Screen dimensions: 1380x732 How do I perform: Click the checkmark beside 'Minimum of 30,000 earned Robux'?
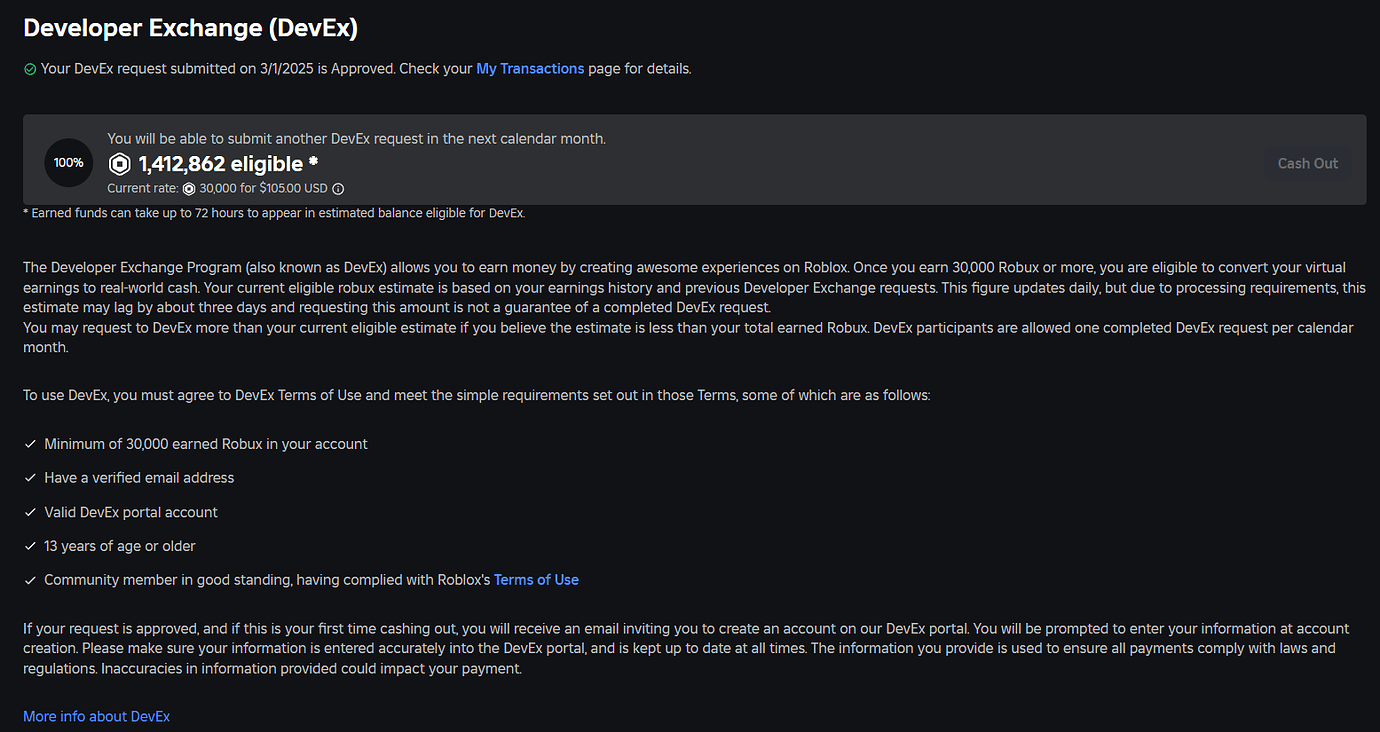tap(30, 443)
